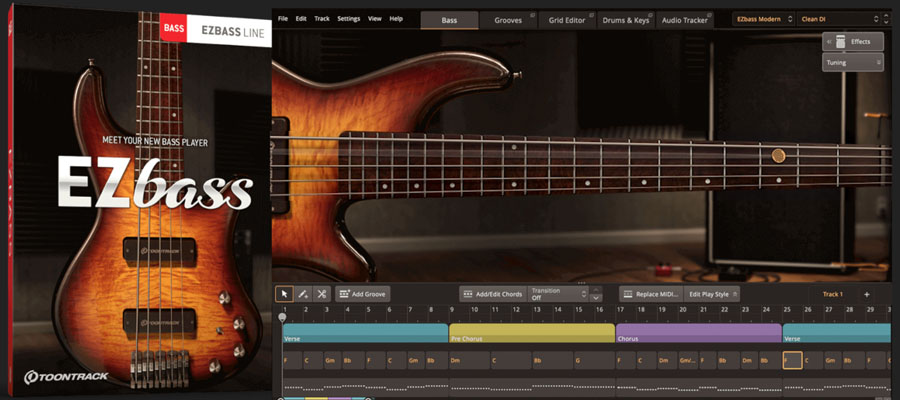
Task: Switch to the Audio Tracker tab
Action: coord(684,20)
